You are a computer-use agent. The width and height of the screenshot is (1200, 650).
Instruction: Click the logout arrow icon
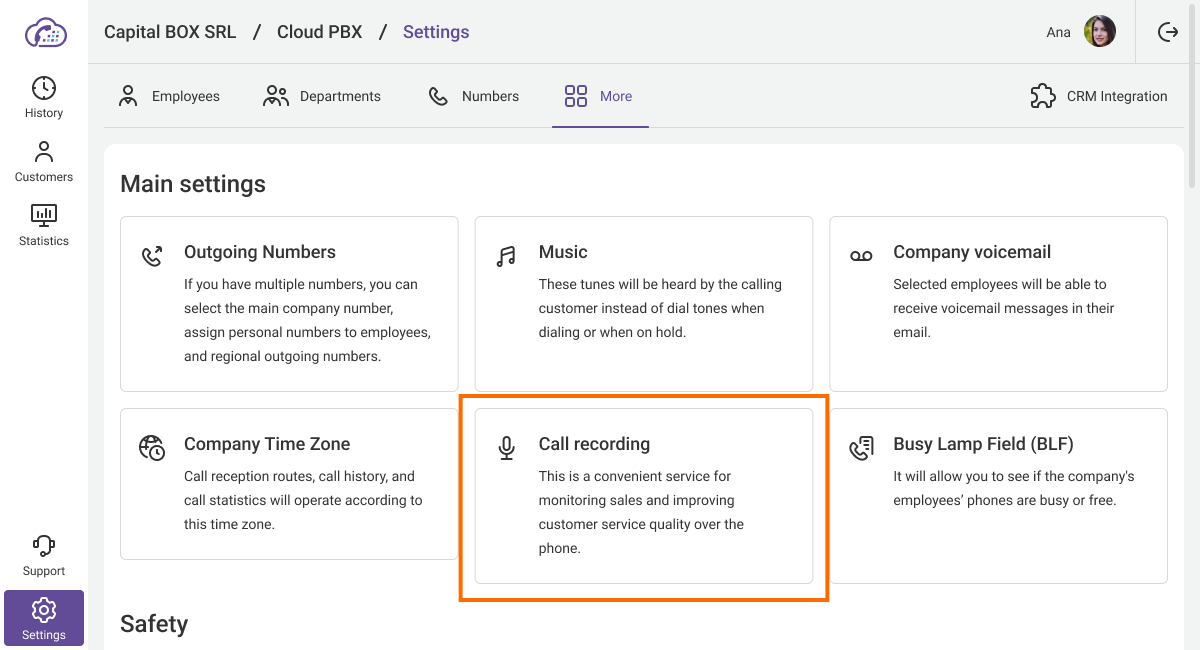pos(1167,32)
